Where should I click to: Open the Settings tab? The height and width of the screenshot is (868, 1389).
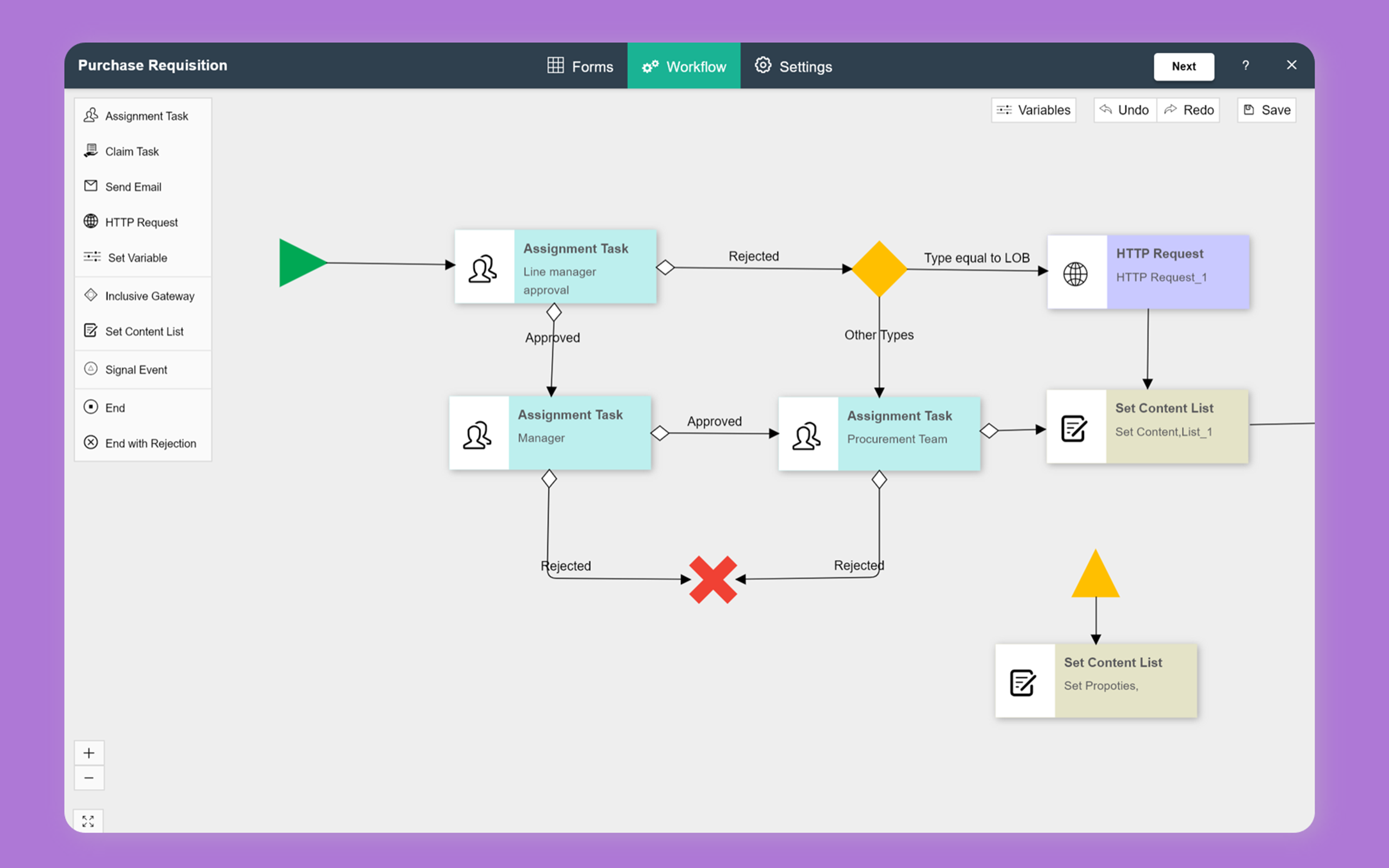point(794,67)
